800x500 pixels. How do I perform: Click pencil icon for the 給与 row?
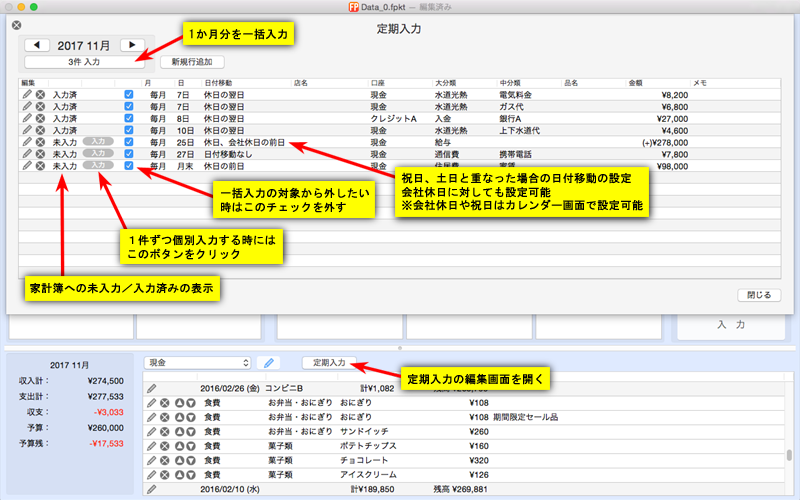(x=26, y=142)
